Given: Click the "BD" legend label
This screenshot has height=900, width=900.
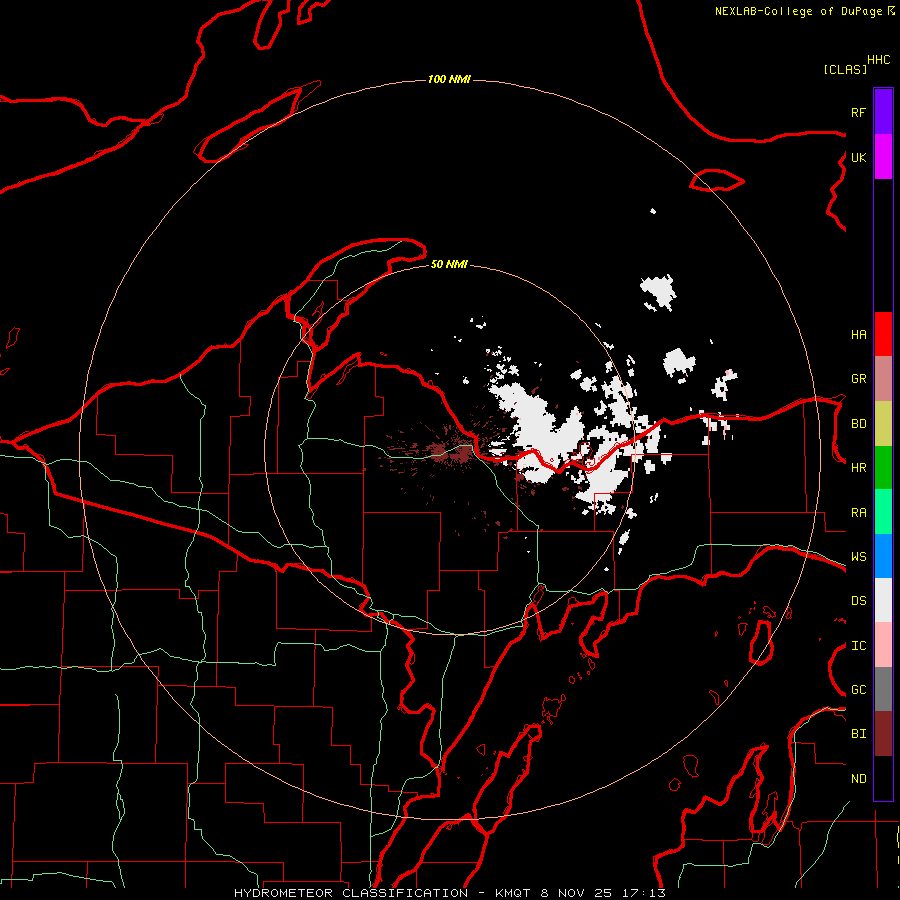Looking at the screenshot, I should pyautogui.click(x=858, y=424).
